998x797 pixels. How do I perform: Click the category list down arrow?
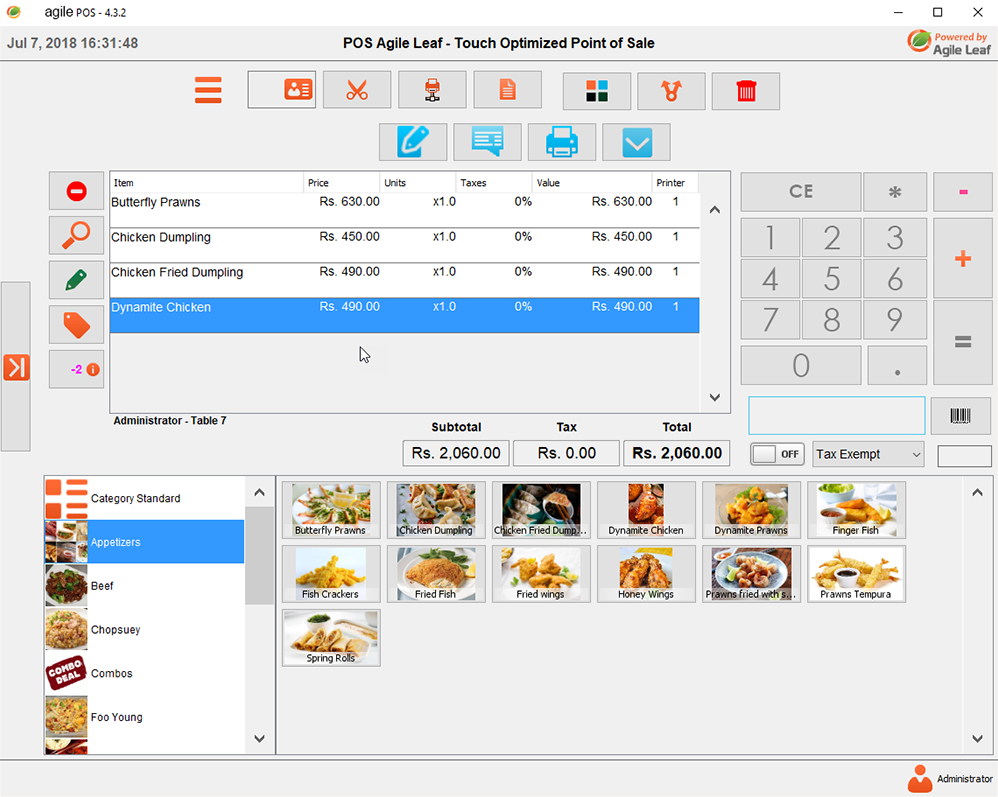pyautogui.click(x=259, y=739)
